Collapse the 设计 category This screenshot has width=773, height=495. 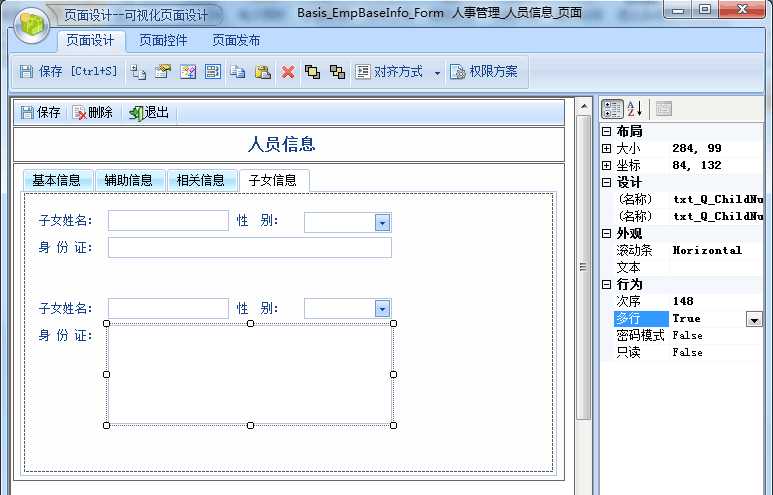tap(607, 182)
